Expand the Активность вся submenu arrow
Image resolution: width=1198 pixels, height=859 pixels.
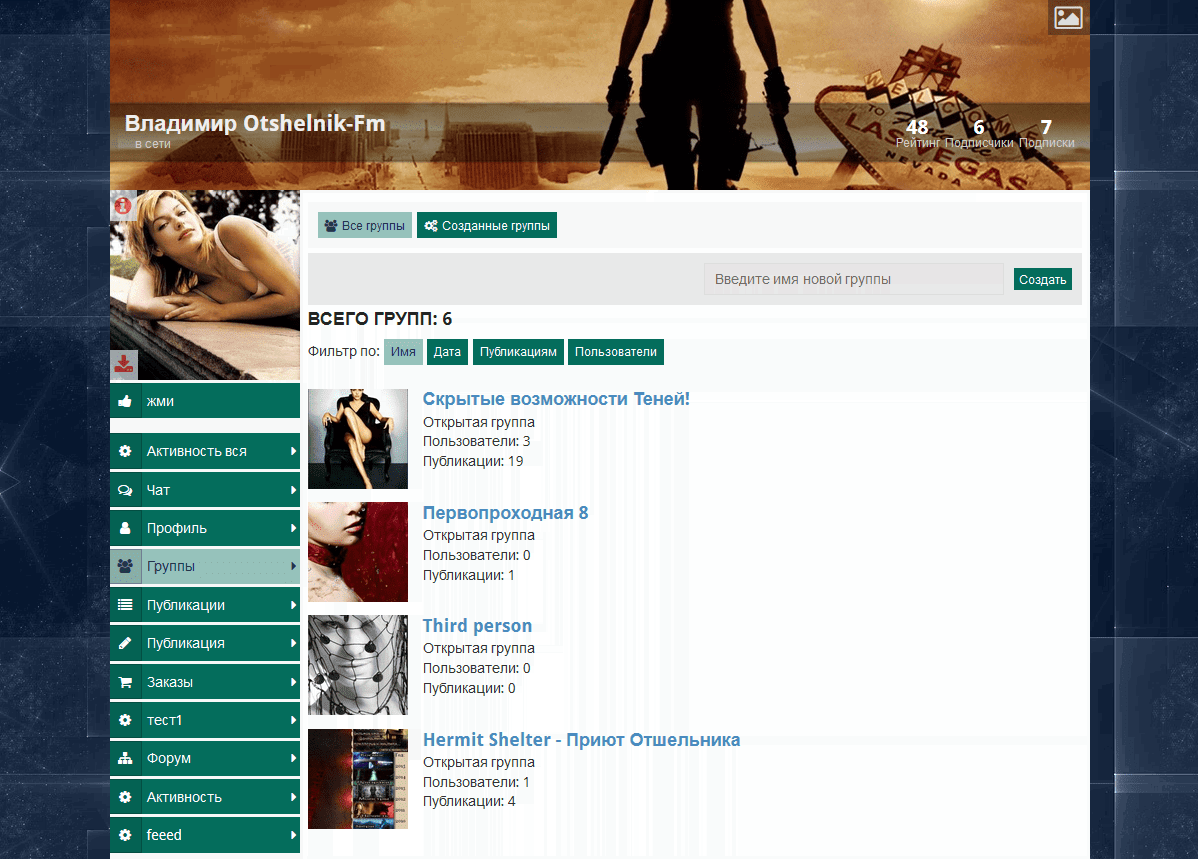click(x=293, y=451)
